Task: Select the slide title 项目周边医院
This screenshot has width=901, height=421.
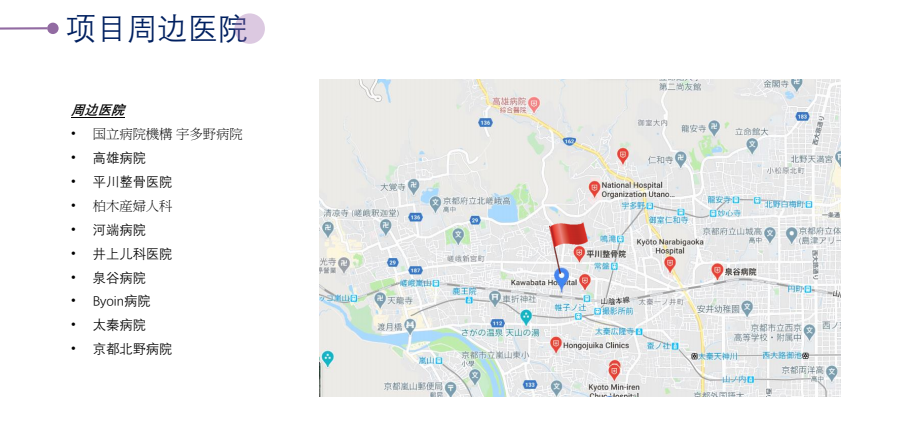Action: coord(157,29)
